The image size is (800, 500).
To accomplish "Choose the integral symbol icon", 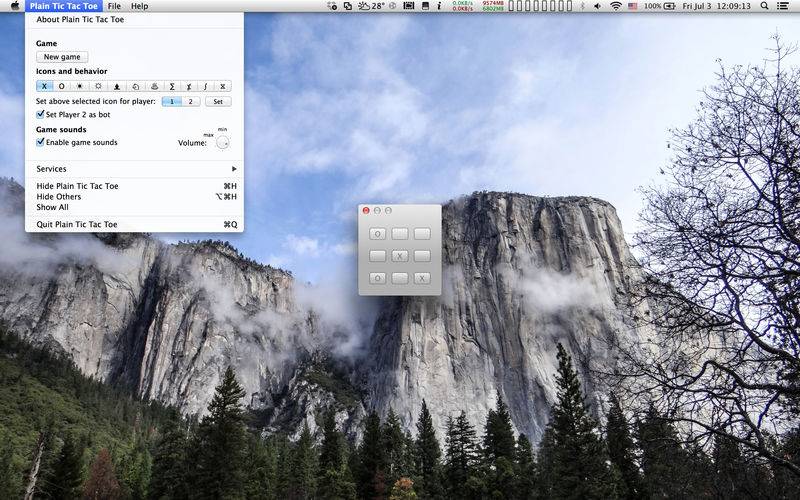I will [x=205, y=86].
